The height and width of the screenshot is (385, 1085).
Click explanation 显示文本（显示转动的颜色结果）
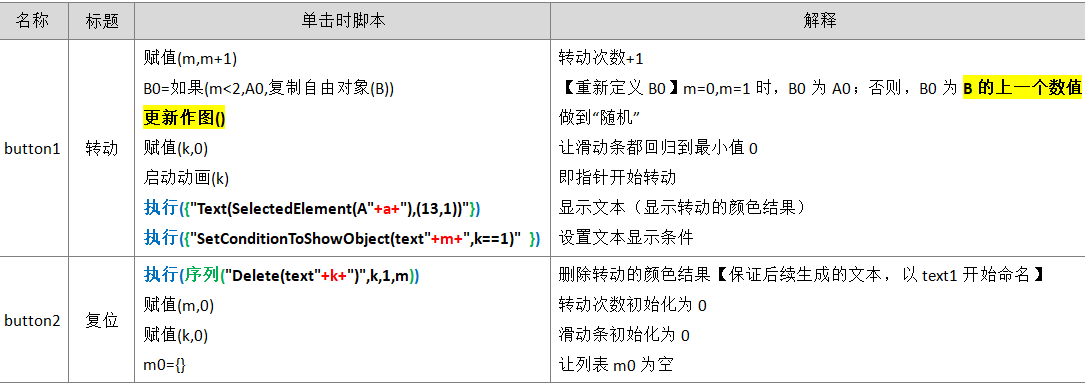click(683, 208)
